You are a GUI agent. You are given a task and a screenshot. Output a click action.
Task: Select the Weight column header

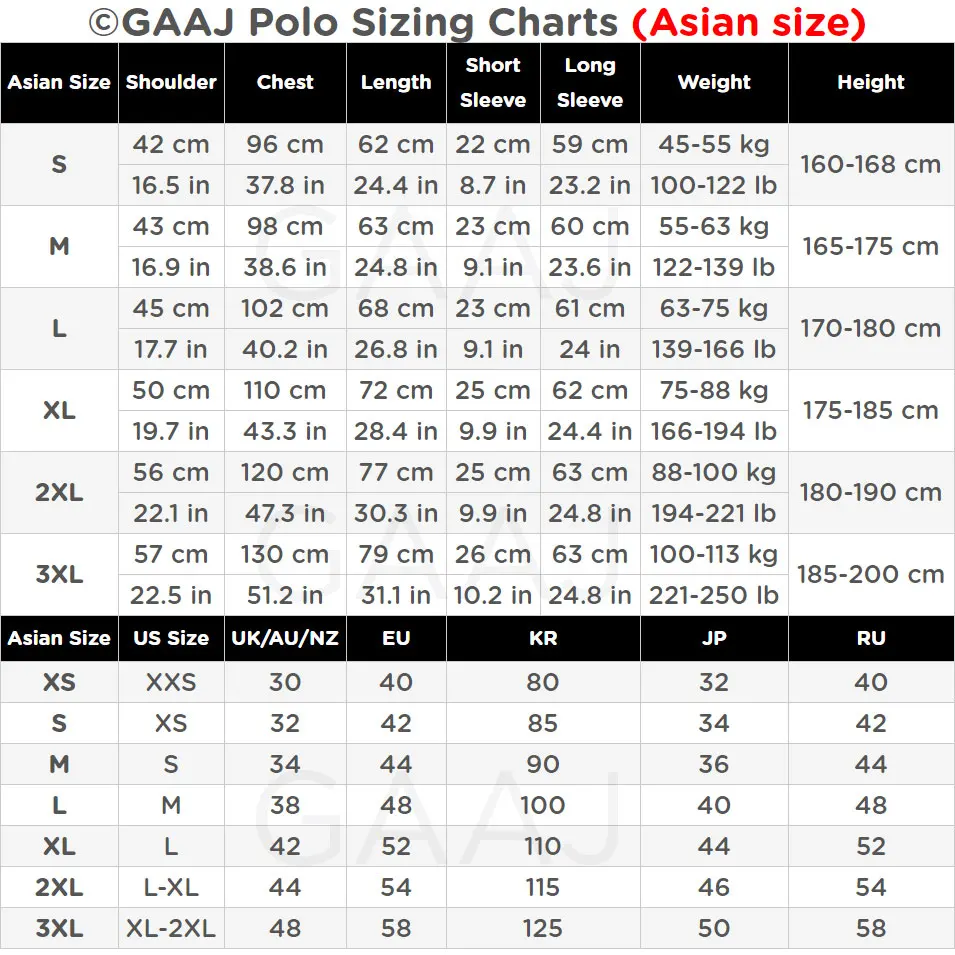[714, 83]
